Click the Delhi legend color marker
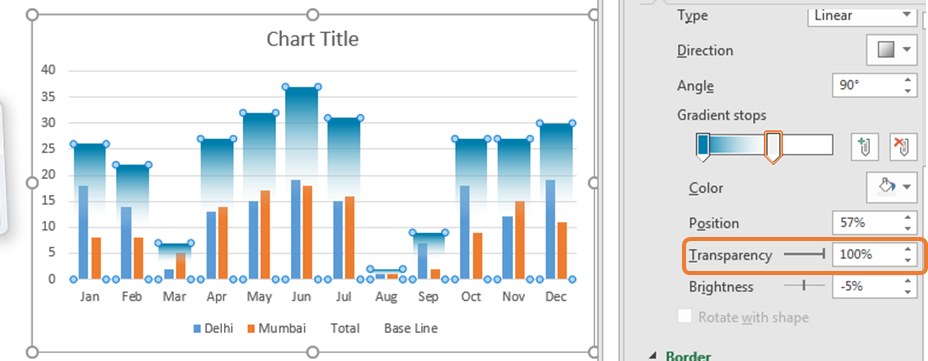 tap(197, 328)
